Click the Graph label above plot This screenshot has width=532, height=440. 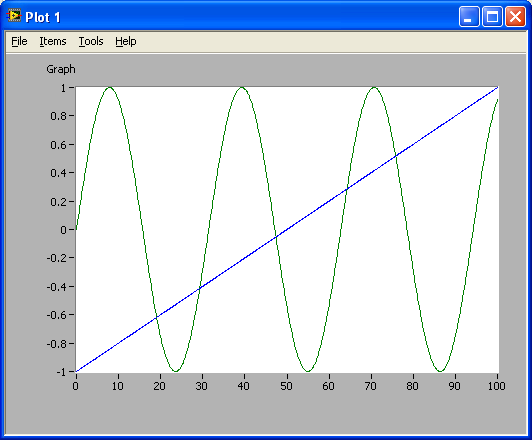pyautogui.click(x=61, y=69)
